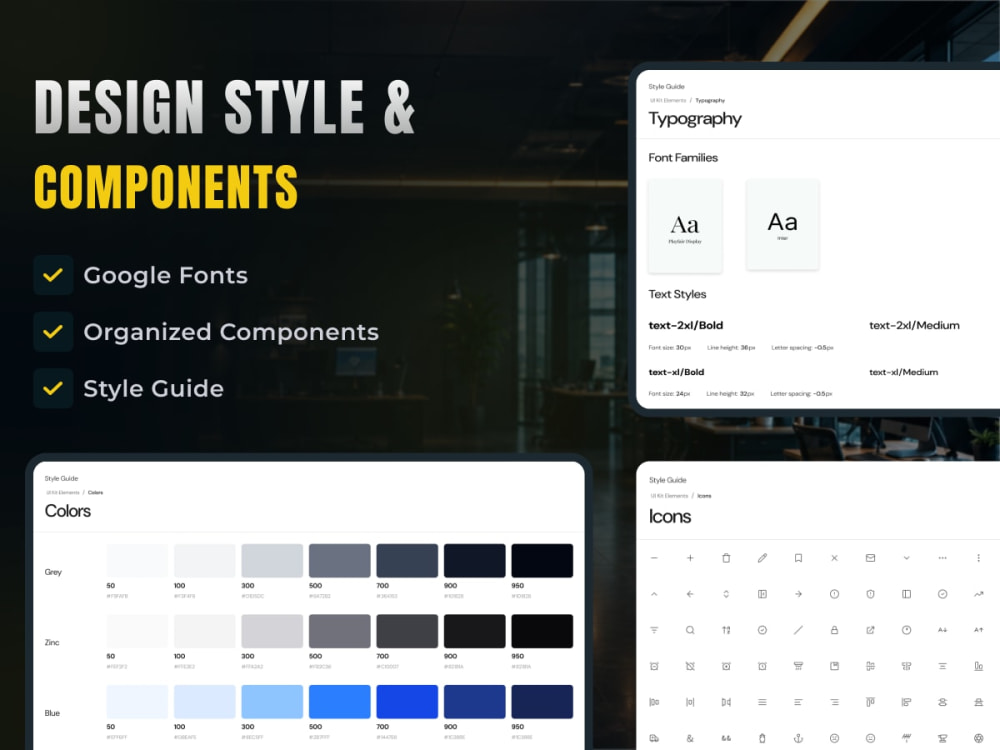The width and height of the screenshot is (1000, 750).
Task: Click the padlock icon
Action: (834, 630)
